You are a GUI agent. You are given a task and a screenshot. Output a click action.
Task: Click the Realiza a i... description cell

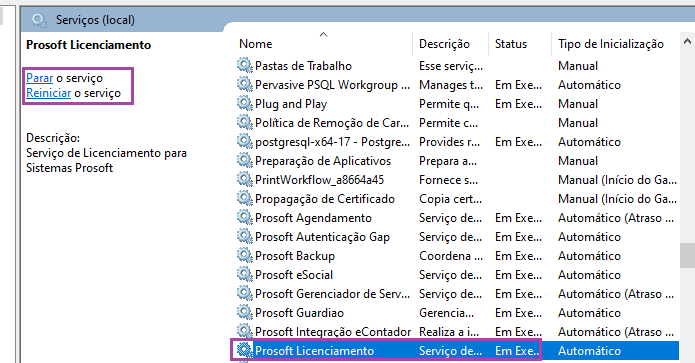click(x=449, y=332)
